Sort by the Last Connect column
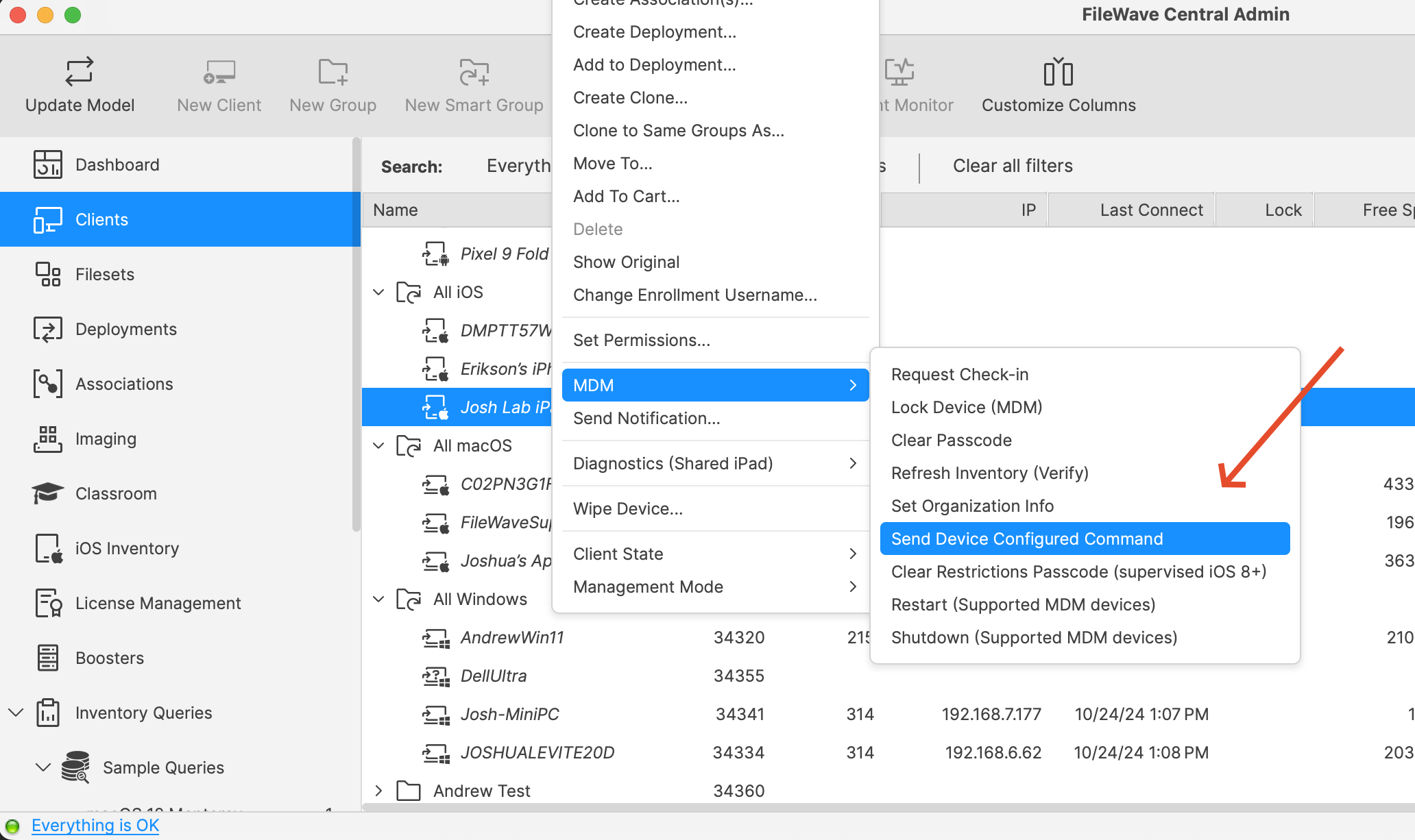The image size is (1415, 840). 1132,210
